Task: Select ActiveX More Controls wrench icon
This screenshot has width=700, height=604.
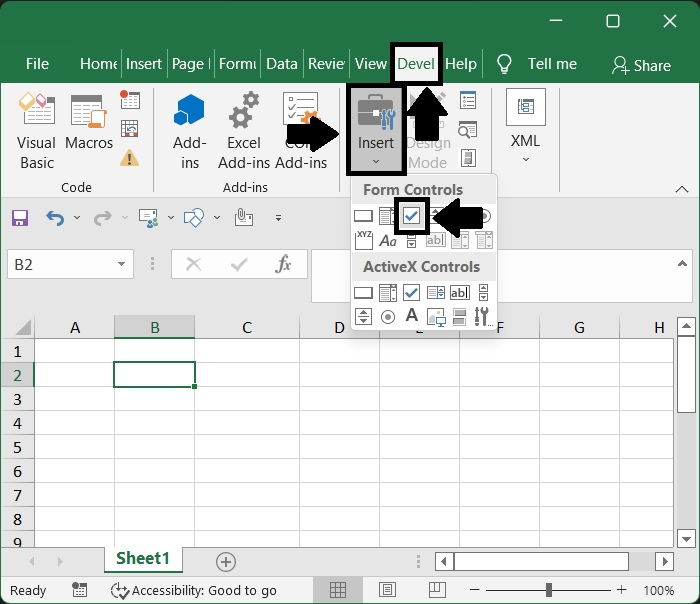Action: point(483,317)
